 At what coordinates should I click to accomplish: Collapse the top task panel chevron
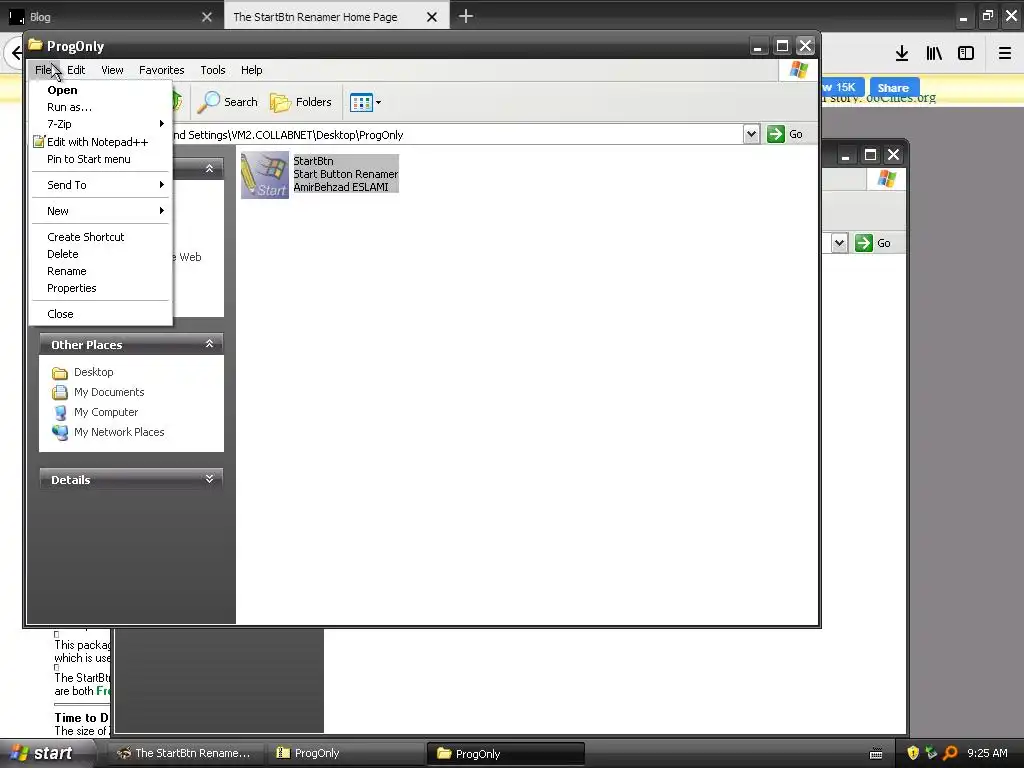(x=209, y=168)
